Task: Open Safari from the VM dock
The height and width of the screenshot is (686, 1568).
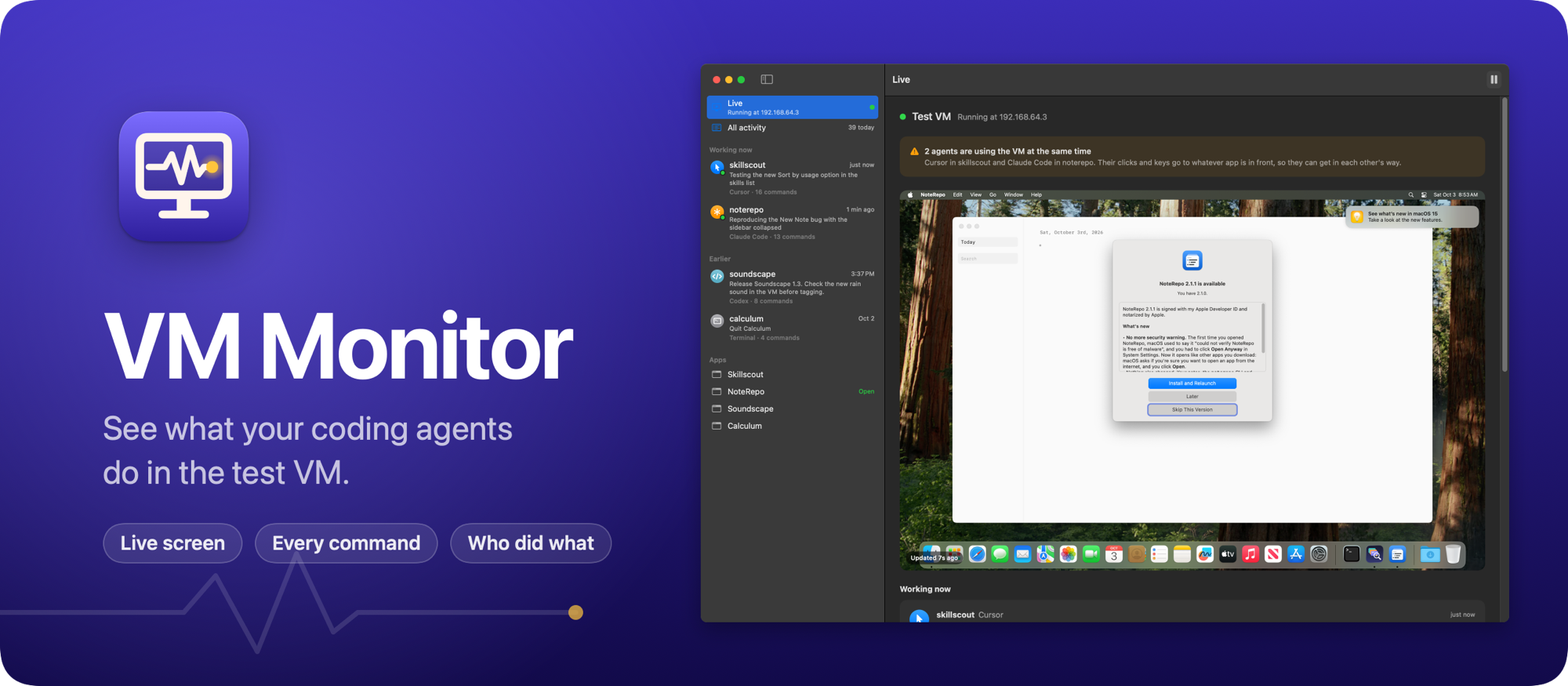Action: 977,554
